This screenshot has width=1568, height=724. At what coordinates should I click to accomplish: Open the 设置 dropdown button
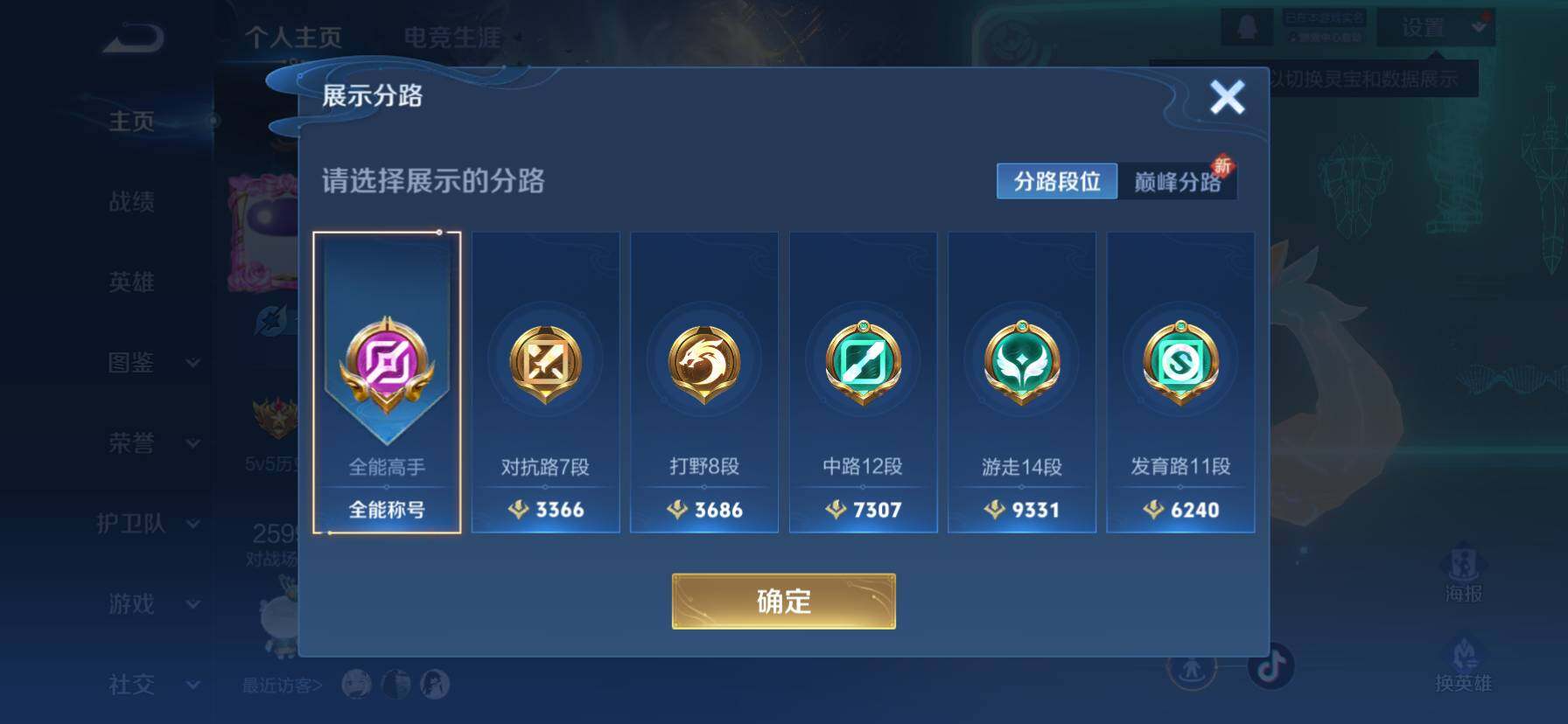click(x=1436, y=28)
